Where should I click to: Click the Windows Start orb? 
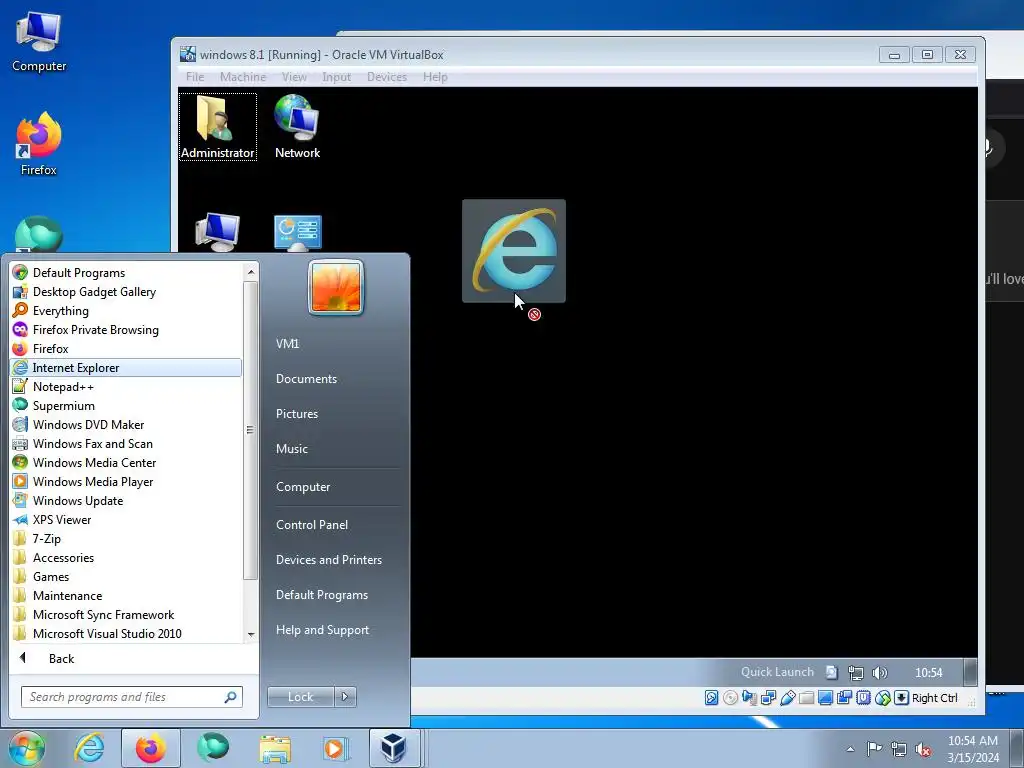point(27,748)
